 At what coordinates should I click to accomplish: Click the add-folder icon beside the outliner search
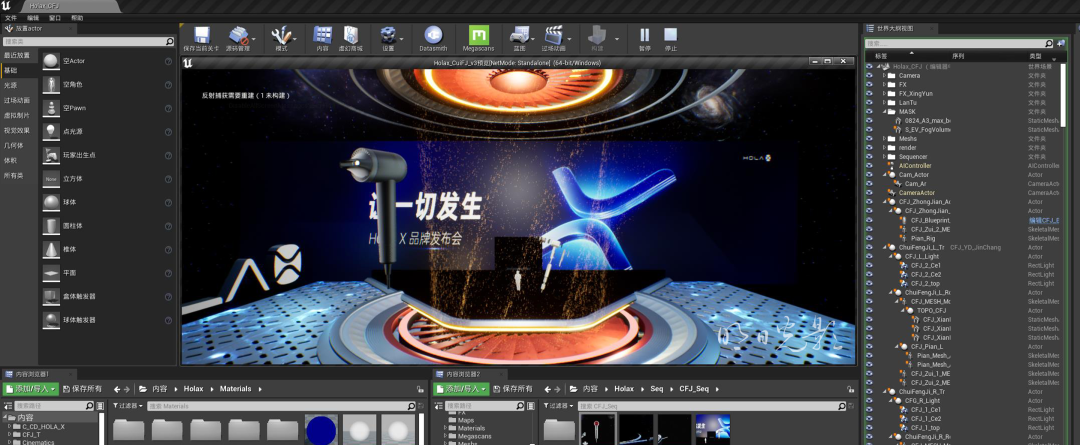coord(1061,43)
